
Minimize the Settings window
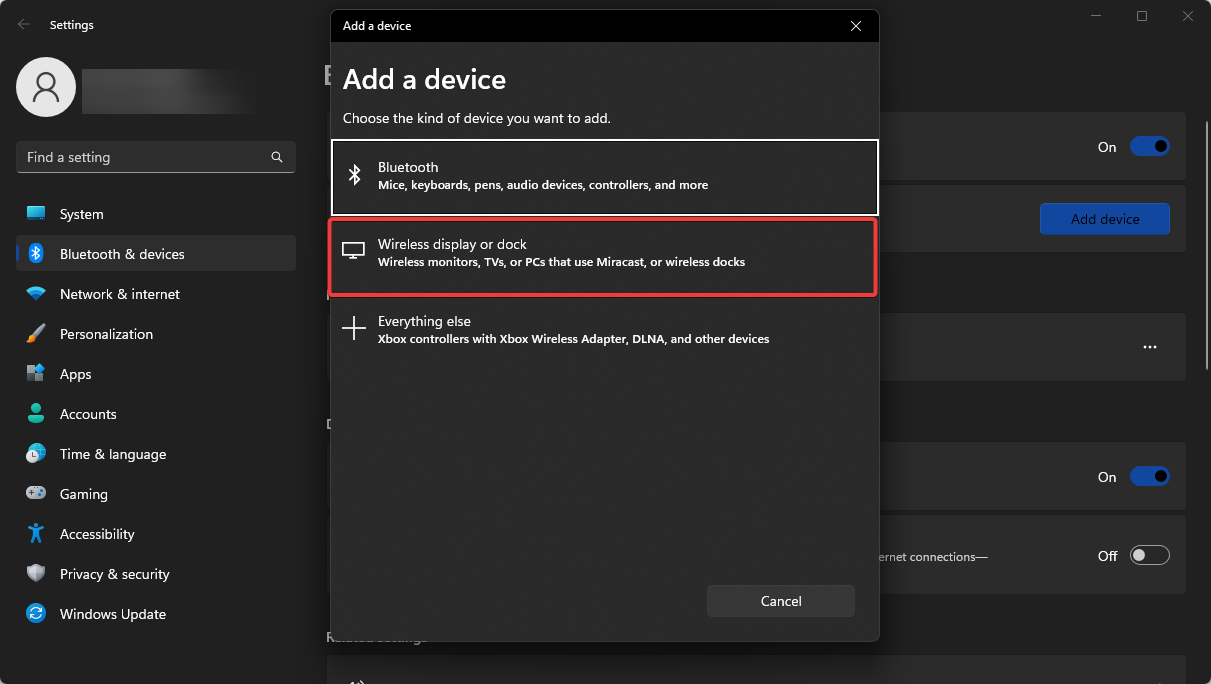(x=1096, y=16)
